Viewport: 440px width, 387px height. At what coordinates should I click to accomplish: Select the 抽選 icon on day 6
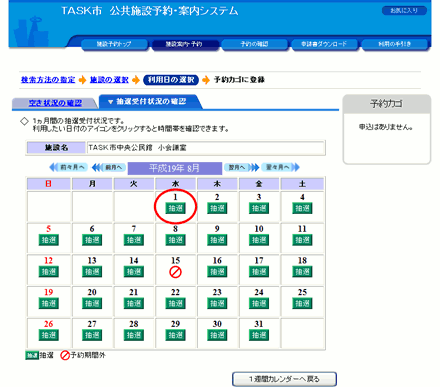[92, 240]
